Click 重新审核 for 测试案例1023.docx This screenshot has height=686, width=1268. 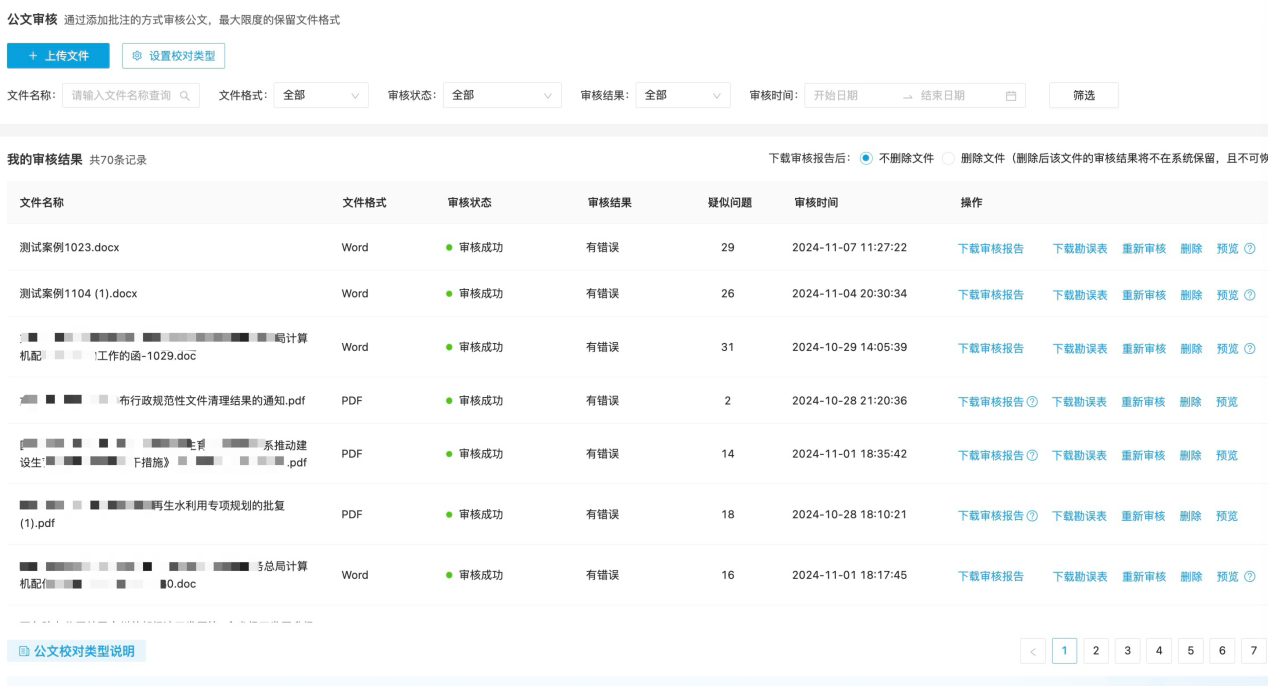(1144, 248)
